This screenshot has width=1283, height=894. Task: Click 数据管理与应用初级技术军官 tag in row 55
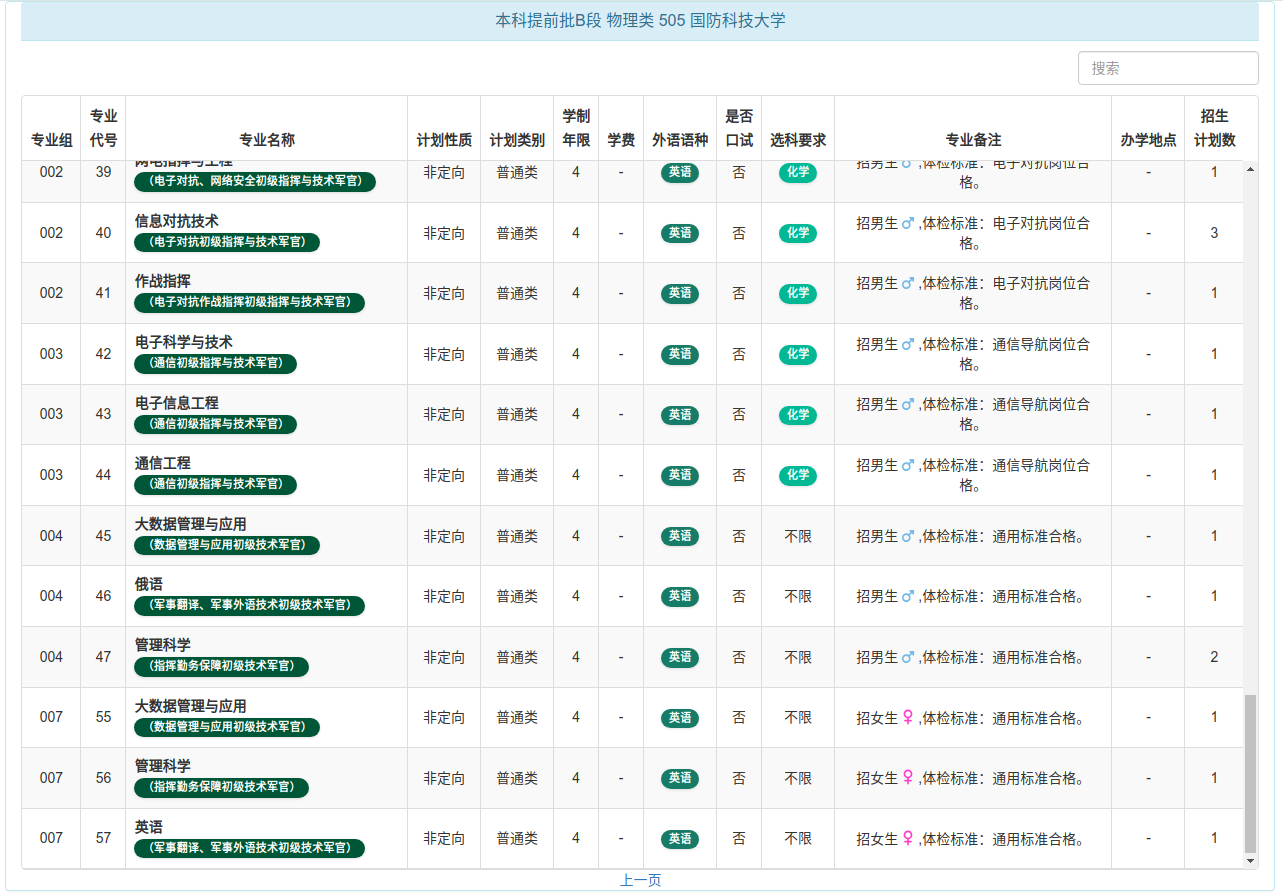pos(227,727)
